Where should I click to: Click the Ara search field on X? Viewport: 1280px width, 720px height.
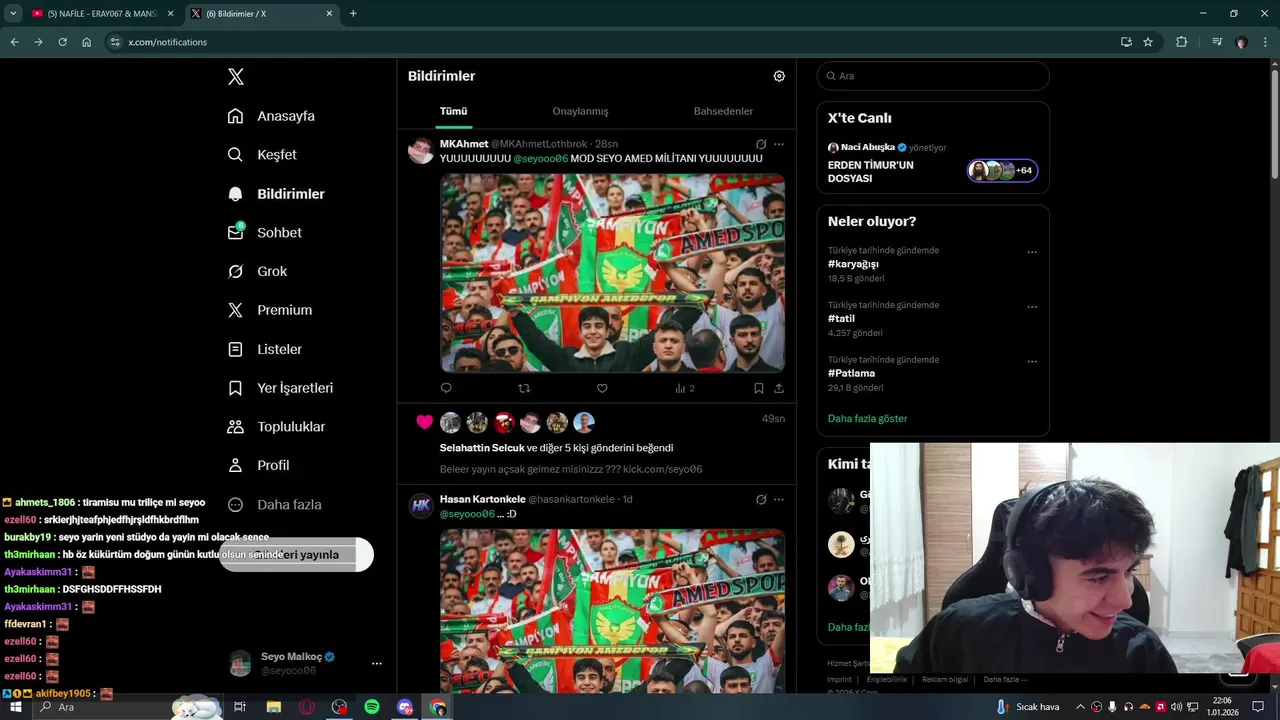click(933, 76)
